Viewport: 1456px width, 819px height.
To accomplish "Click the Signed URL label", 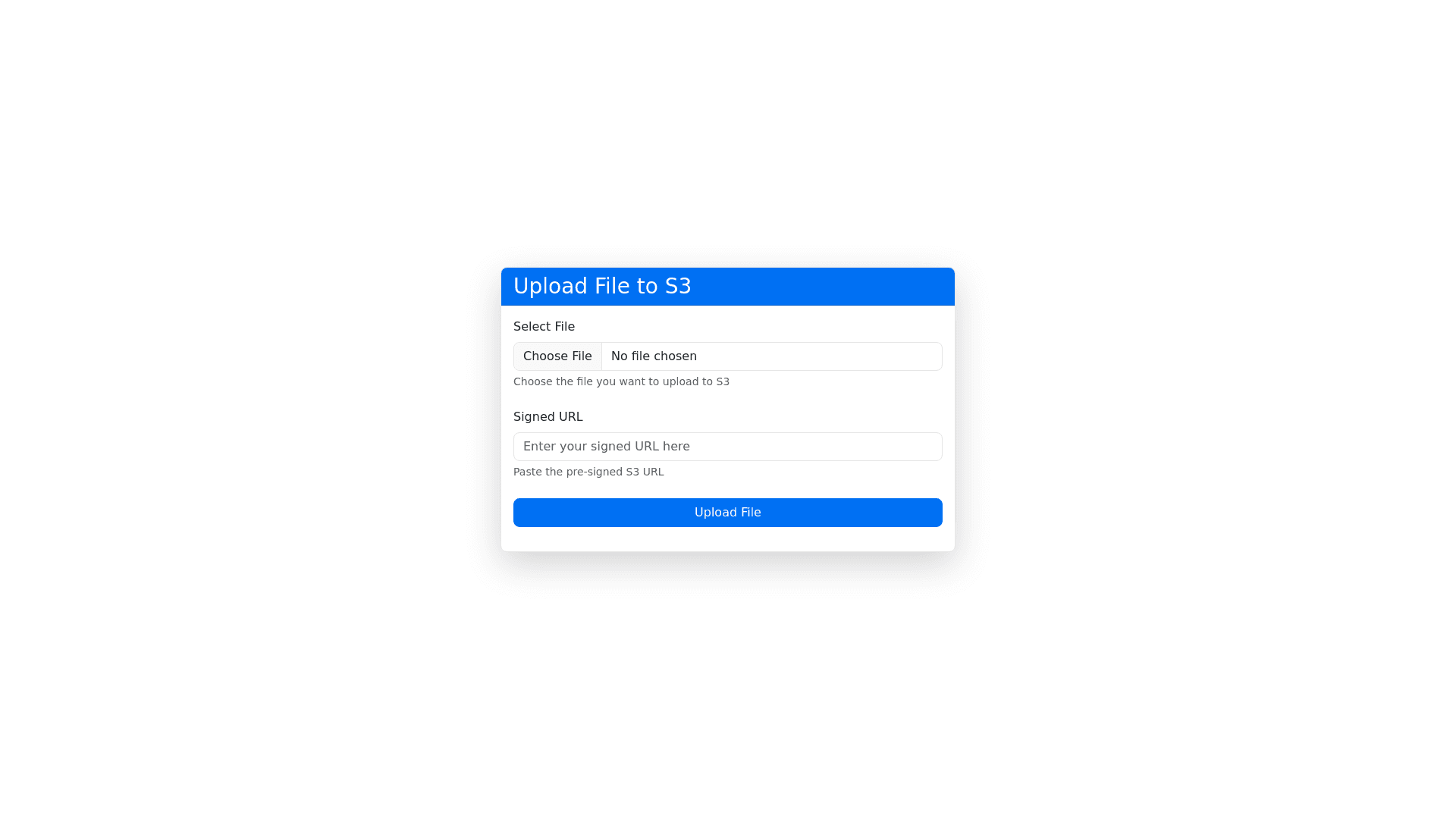I will 548,416.
